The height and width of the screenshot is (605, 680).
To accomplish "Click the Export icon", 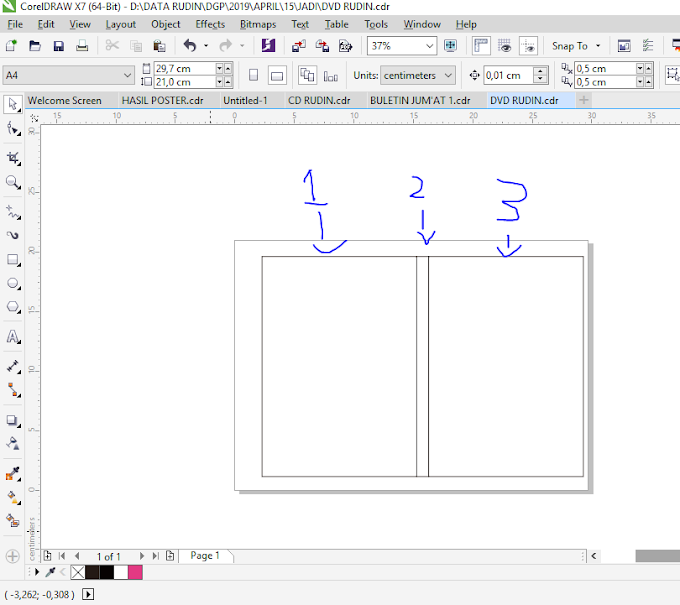I will [x=322, y=46].
